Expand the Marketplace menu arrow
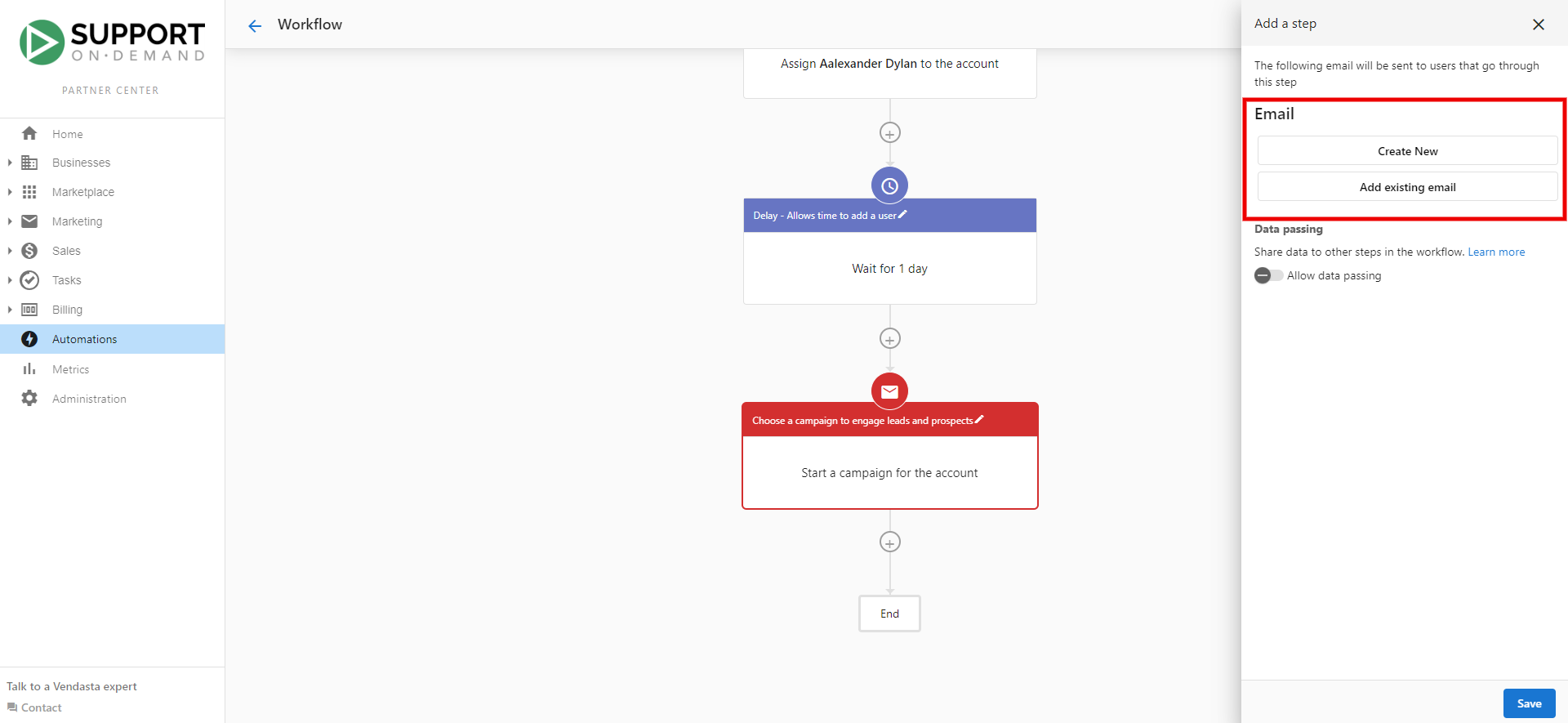Viewport: 1568px width, 723px height. tap(10, 192)
